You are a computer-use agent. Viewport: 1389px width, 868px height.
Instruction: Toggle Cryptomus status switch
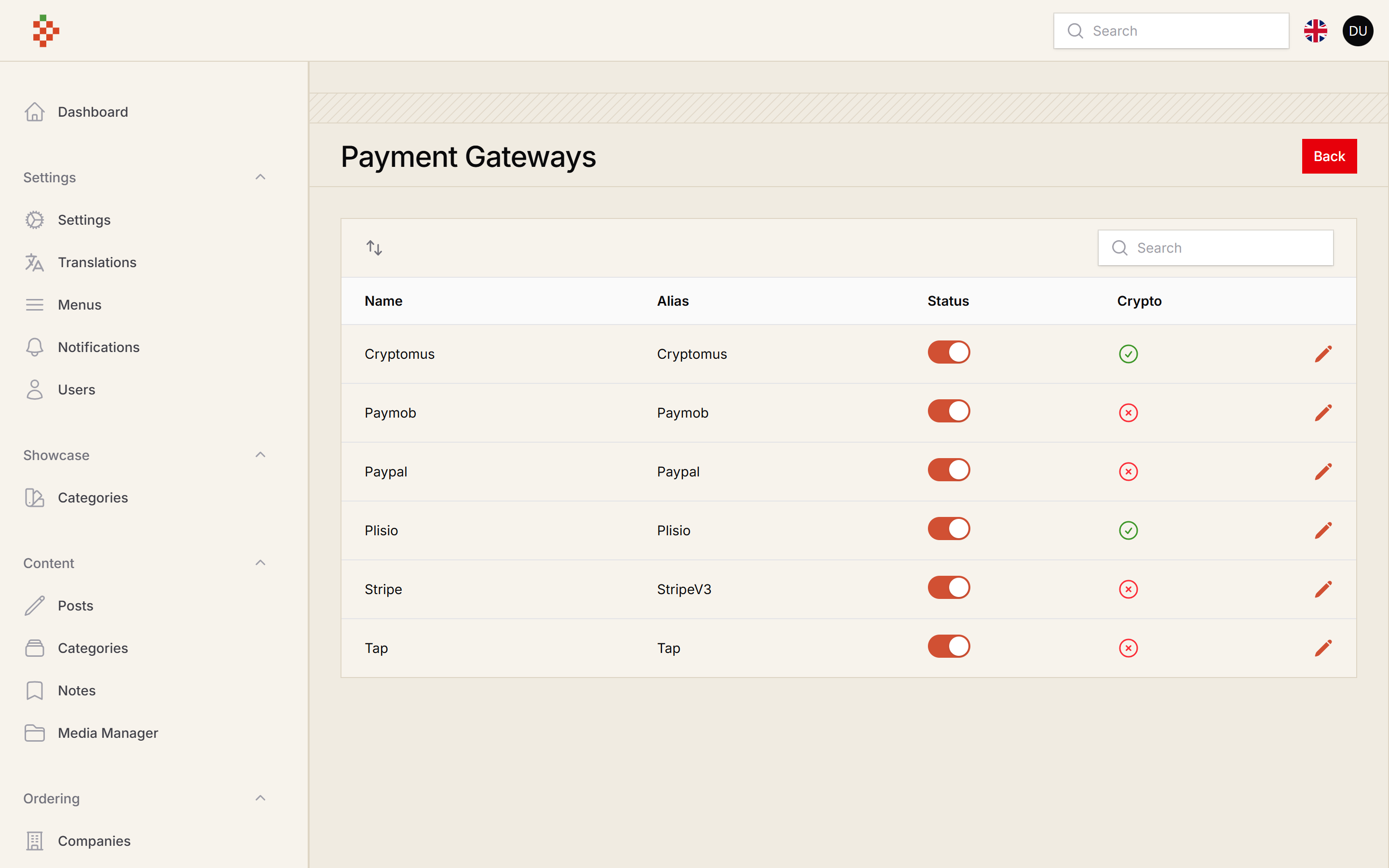949,352
